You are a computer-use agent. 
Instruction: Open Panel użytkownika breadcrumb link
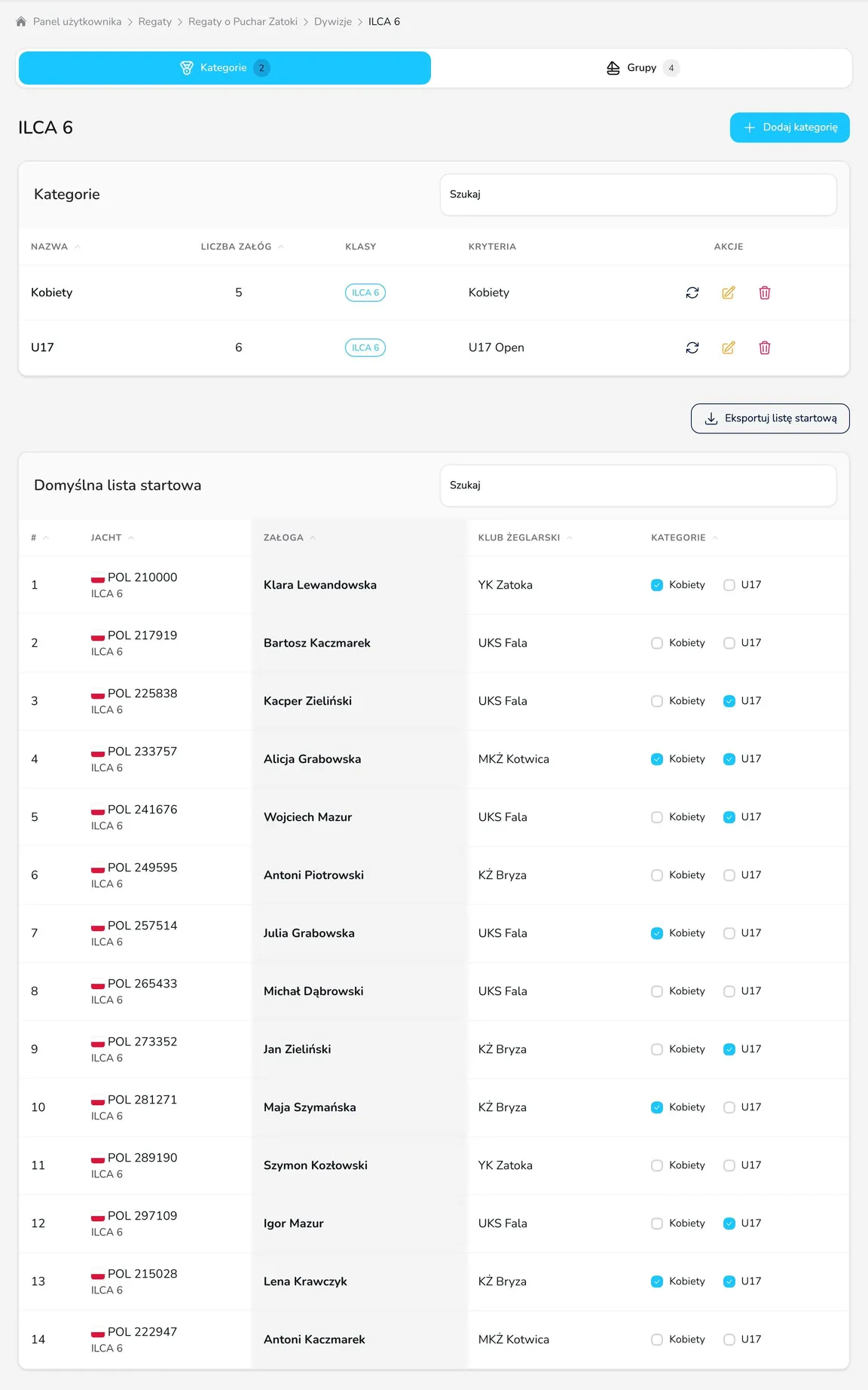click(77, 22)
